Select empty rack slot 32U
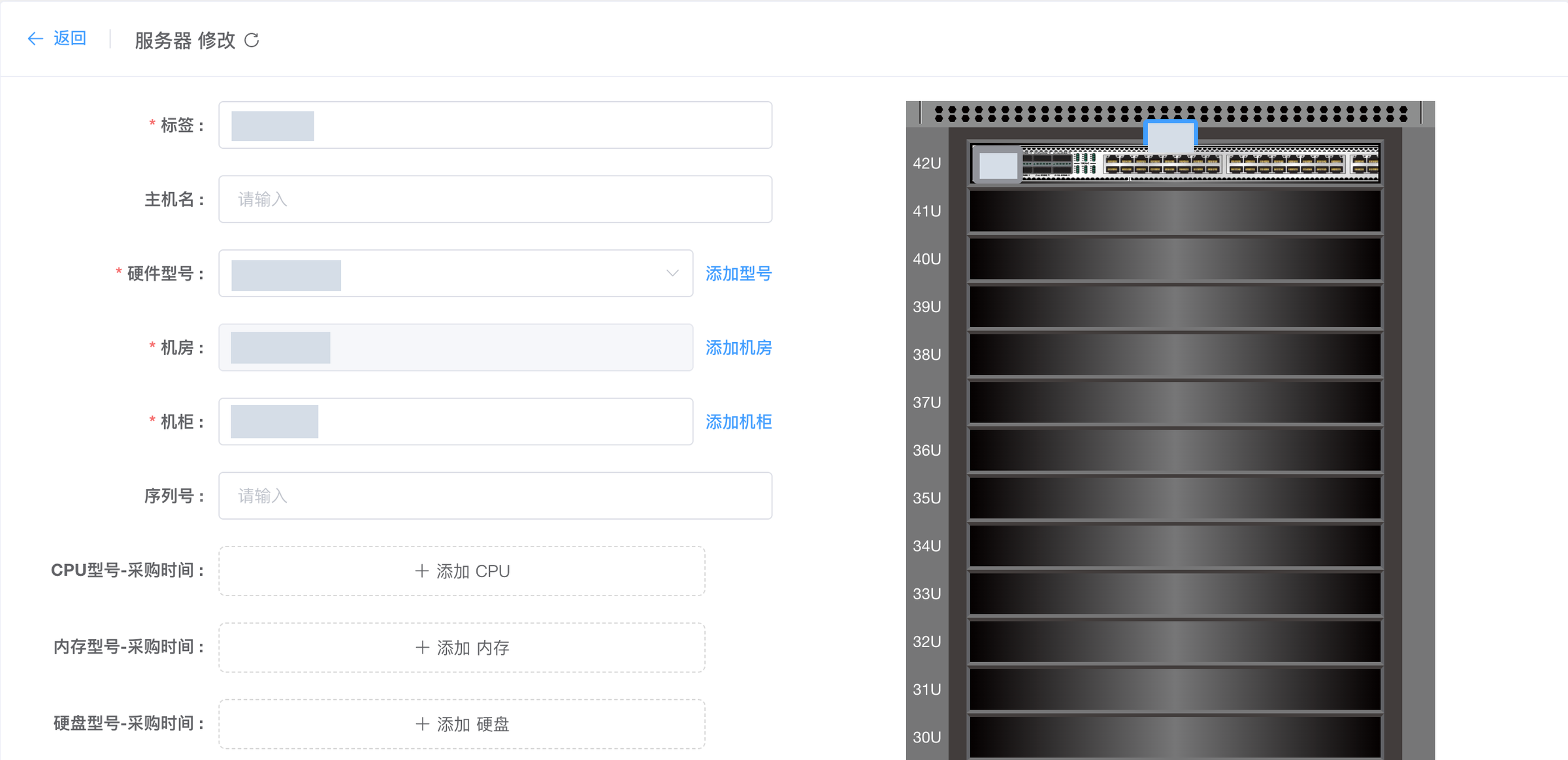Image resolution: width=1568 pixels, height=760 pixels. (x=1175, y=641)
